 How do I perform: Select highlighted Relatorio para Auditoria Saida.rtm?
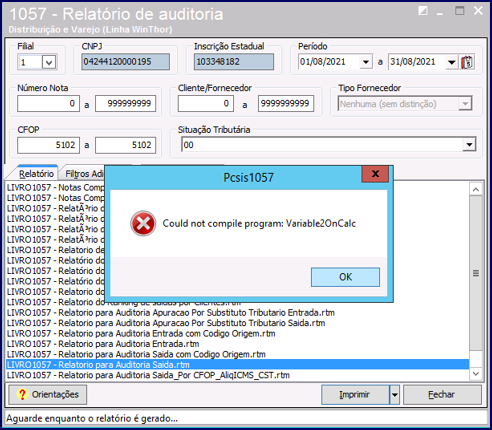click(237, 365)
